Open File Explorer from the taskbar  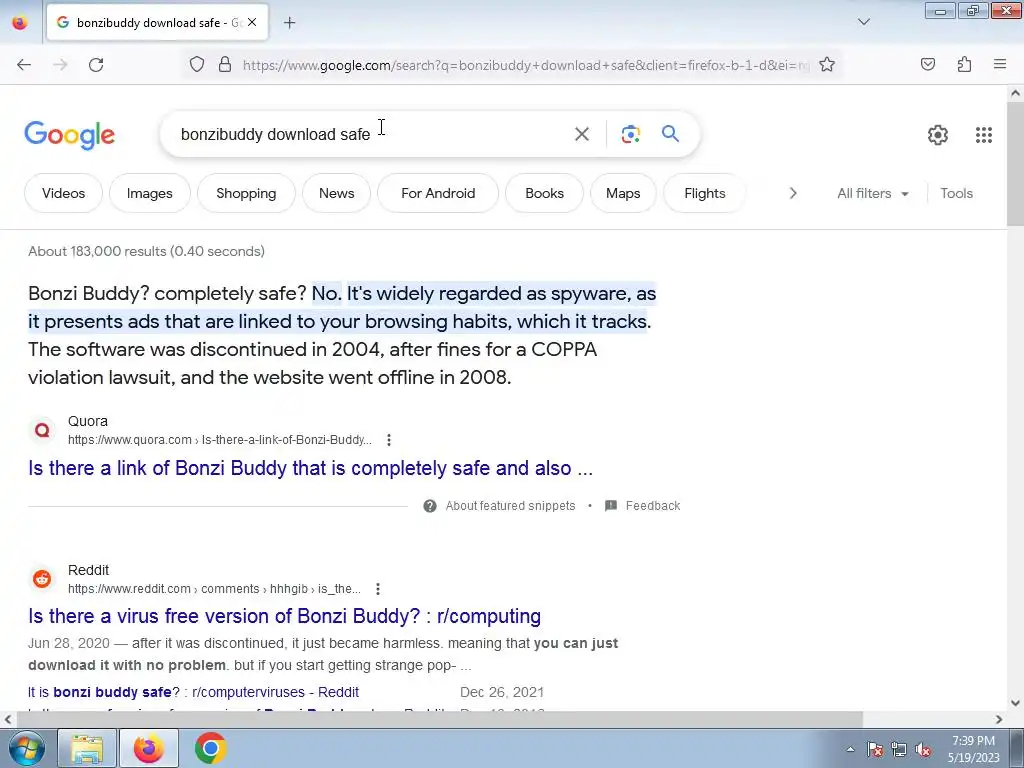pyautogui.click(x=87, y=748)
